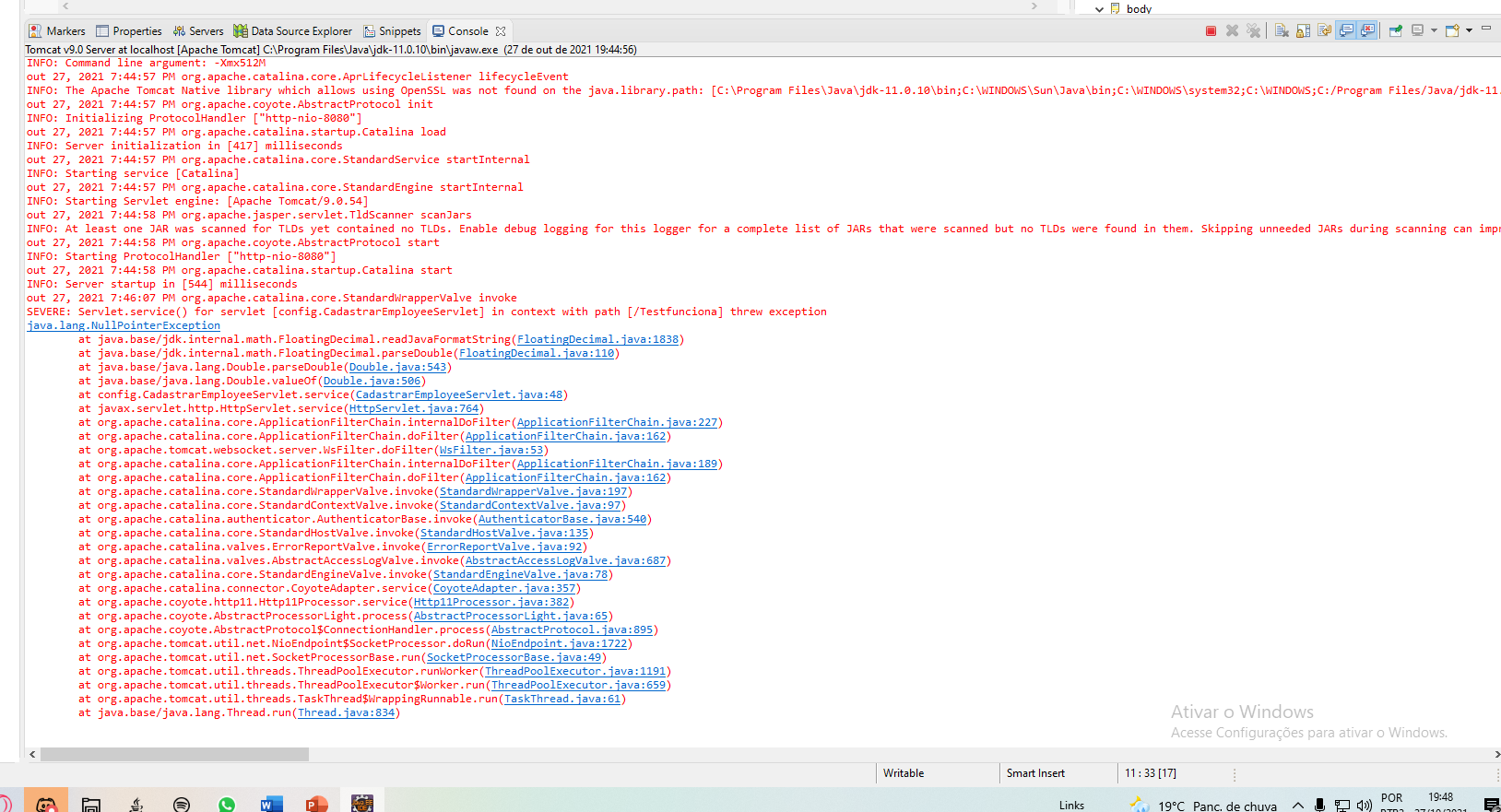Open Microsoft Word from the taskbar
This screenshot has height=812, width=1501.
(272, 804)
